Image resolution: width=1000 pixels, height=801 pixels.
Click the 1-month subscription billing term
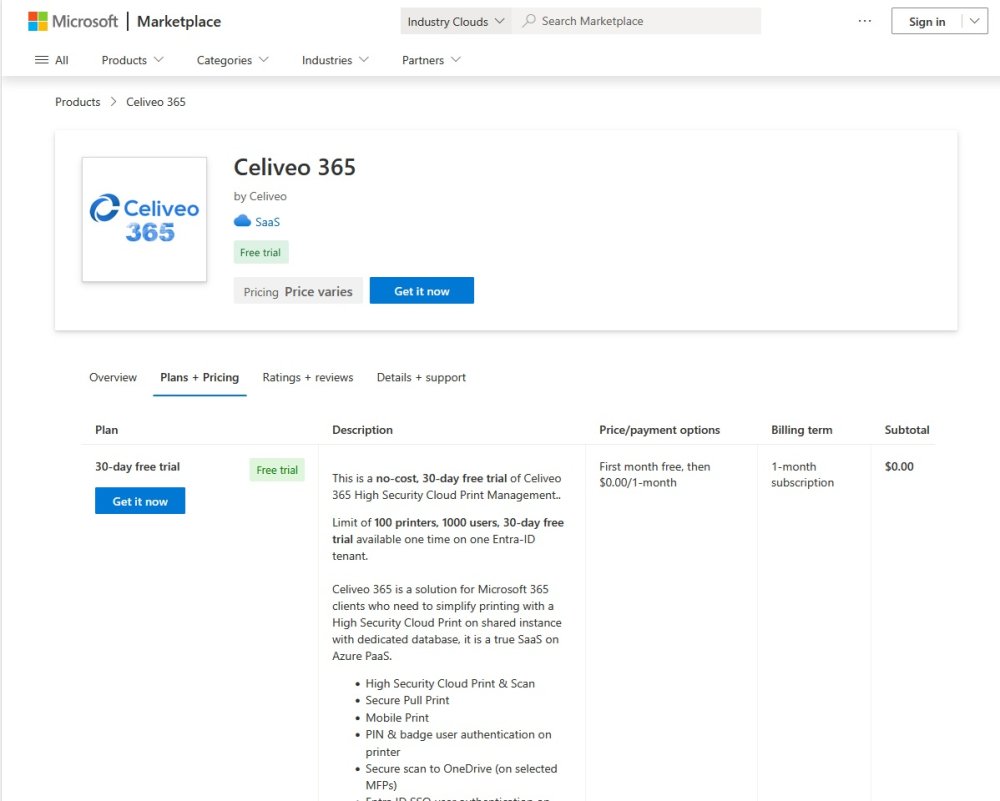tap(802, 474)
